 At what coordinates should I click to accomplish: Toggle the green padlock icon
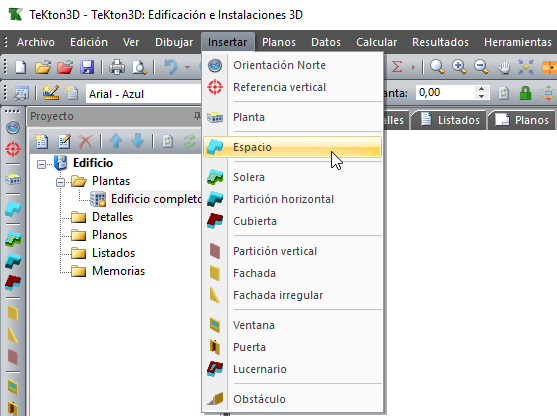pyautogui.click(x=525, y=93)
